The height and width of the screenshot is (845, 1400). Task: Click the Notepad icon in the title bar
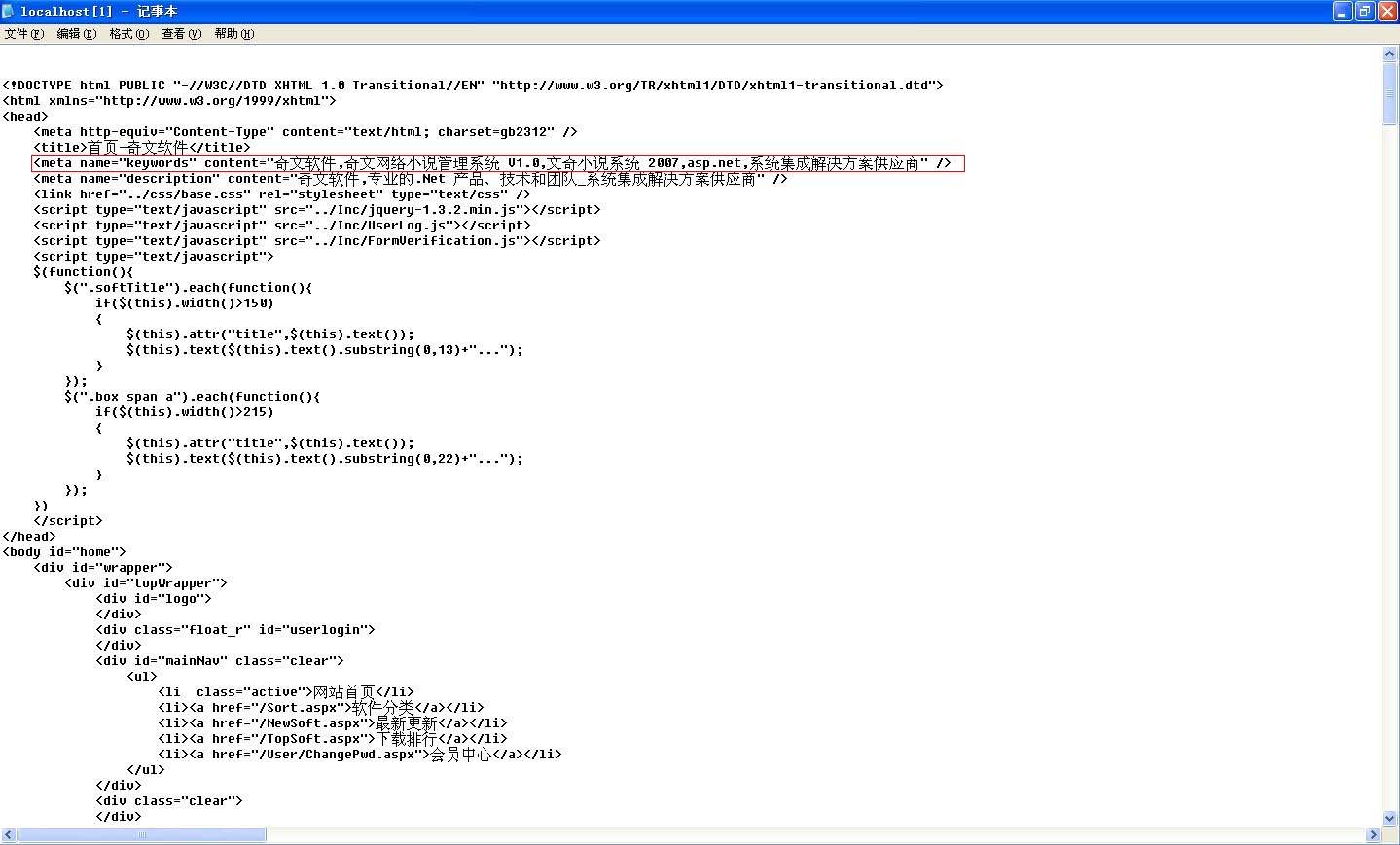pyautogui.click(x=9, y=11)
